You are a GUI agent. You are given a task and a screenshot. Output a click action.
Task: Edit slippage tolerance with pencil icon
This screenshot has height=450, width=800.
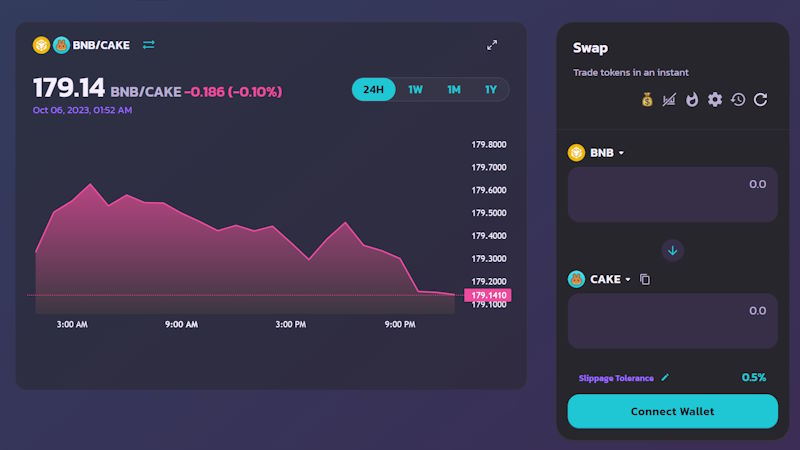665,378
